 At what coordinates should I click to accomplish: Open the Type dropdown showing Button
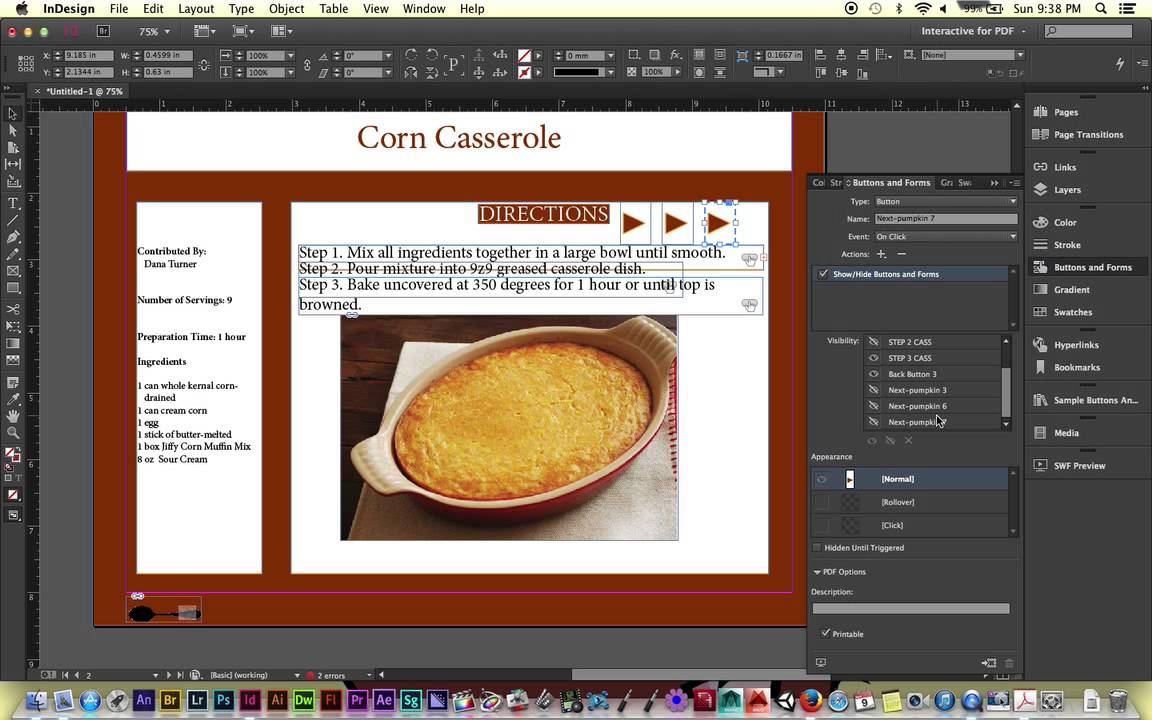[x=946, y=201]
